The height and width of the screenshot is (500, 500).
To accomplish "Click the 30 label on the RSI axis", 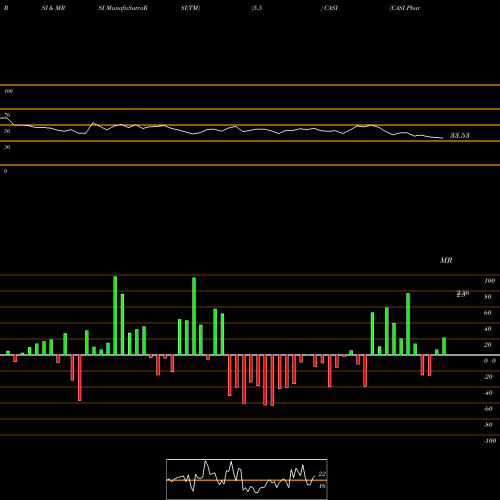I will point(7,147).
